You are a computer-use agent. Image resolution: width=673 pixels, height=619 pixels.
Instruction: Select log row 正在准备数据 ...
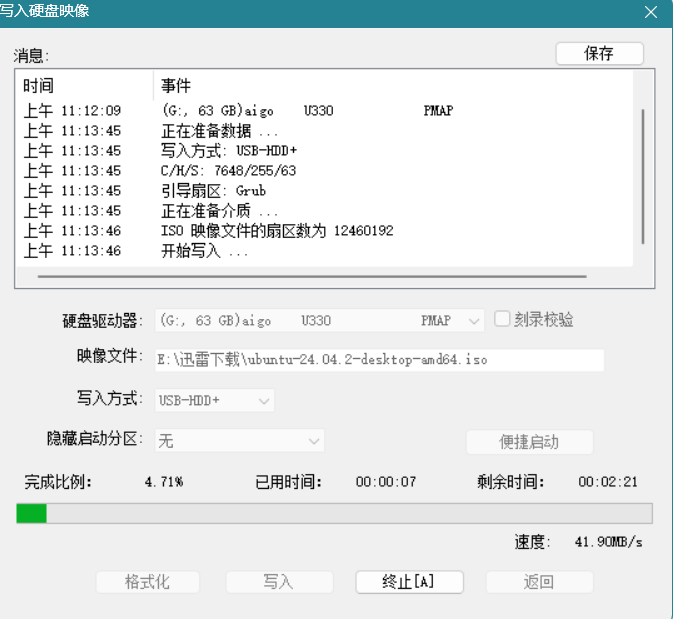pyautogui.click(x=324, y=131)
